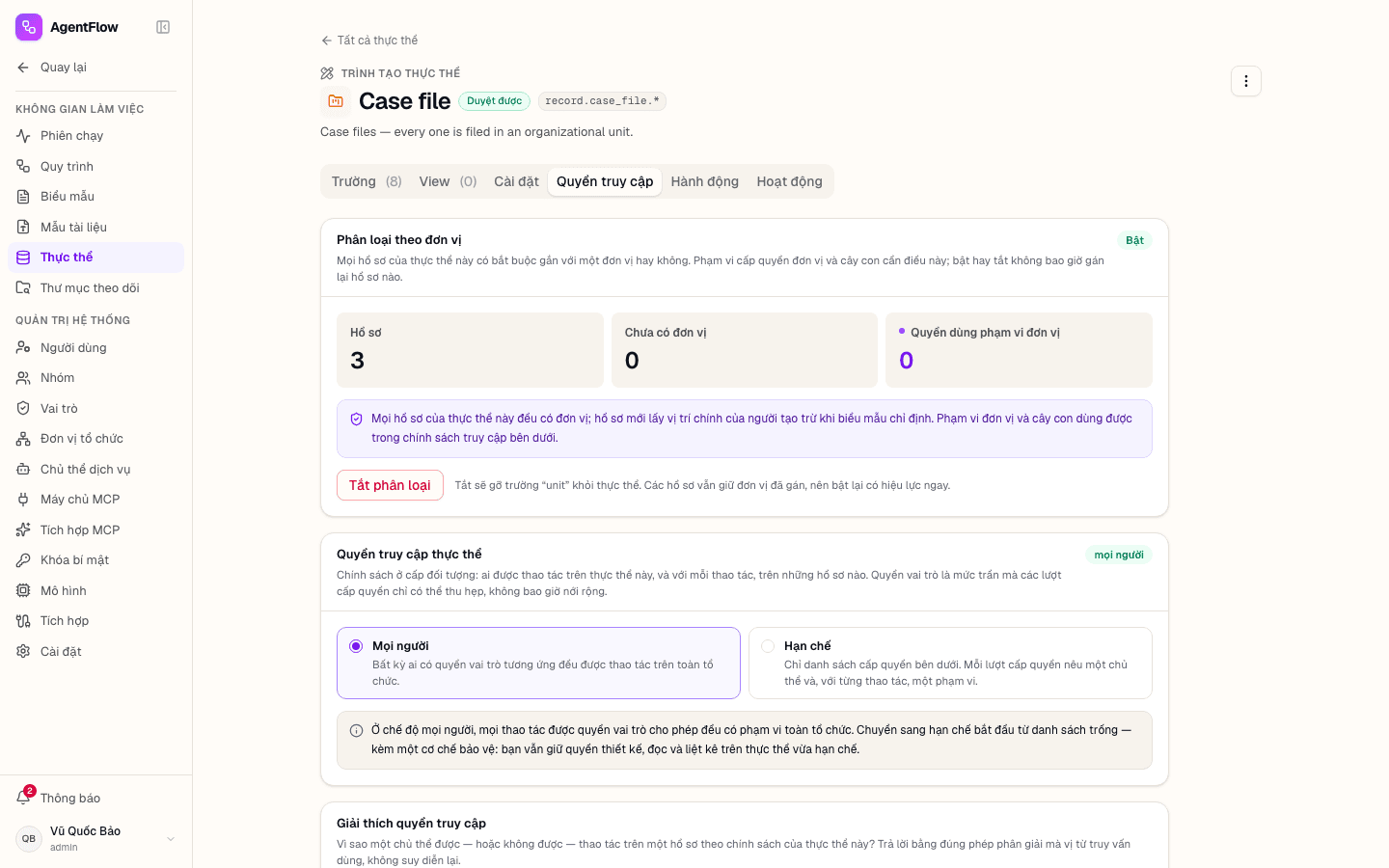The width and height of the screenshot is (1389, 868).
Task: Click the Khóa bí mật key icon
Action: 23,560
